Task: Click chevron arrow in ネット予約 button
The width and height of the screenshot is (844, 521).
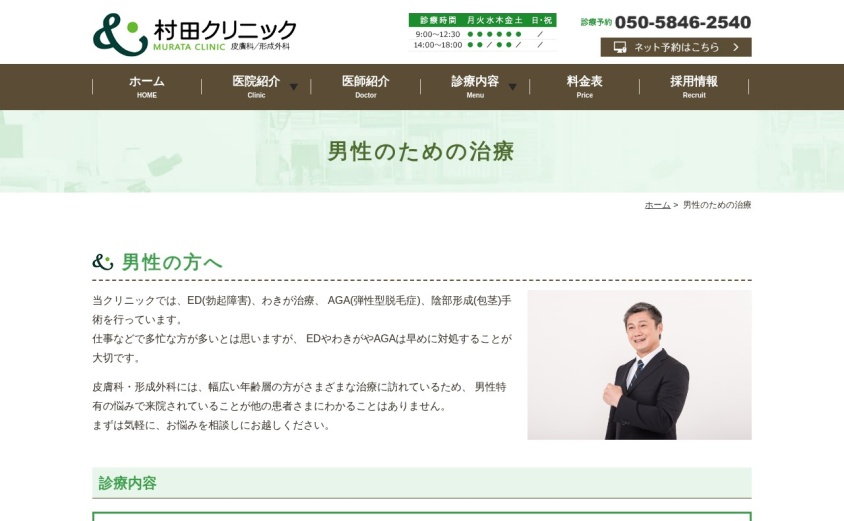Action: (x=736, y=47)
